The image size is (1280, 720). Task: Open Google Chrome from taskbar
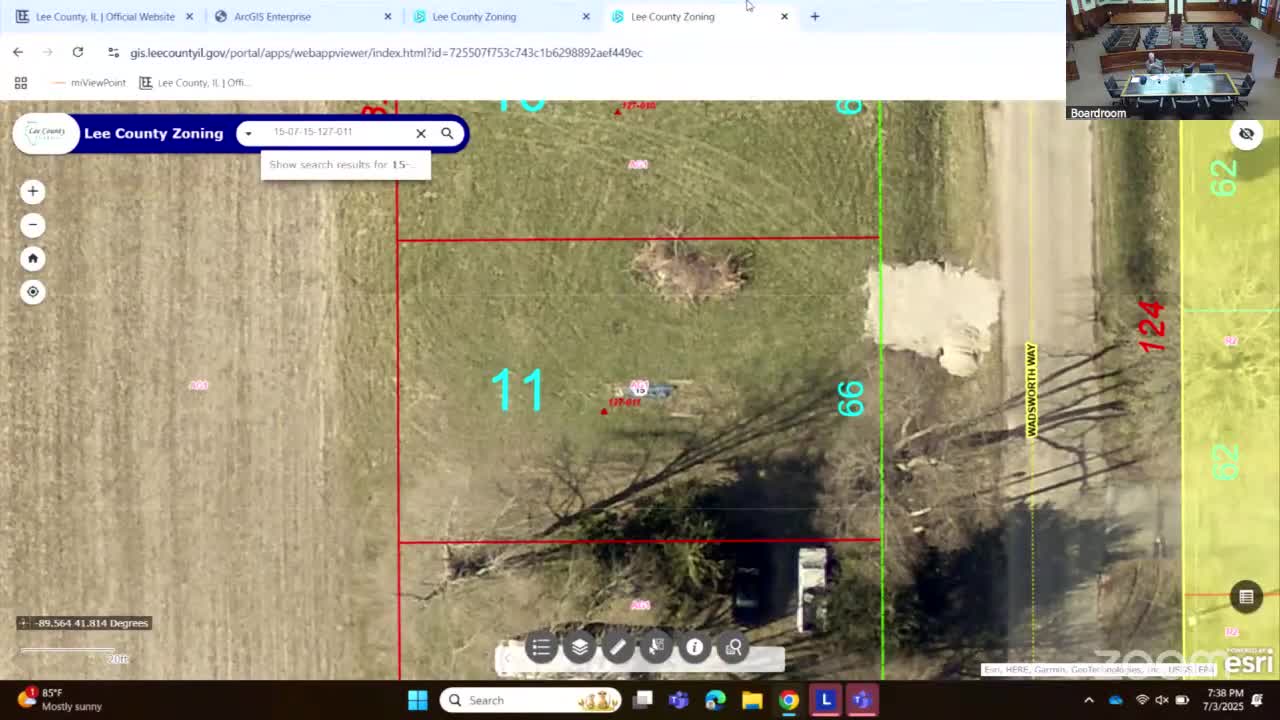[x=789, y=700]
